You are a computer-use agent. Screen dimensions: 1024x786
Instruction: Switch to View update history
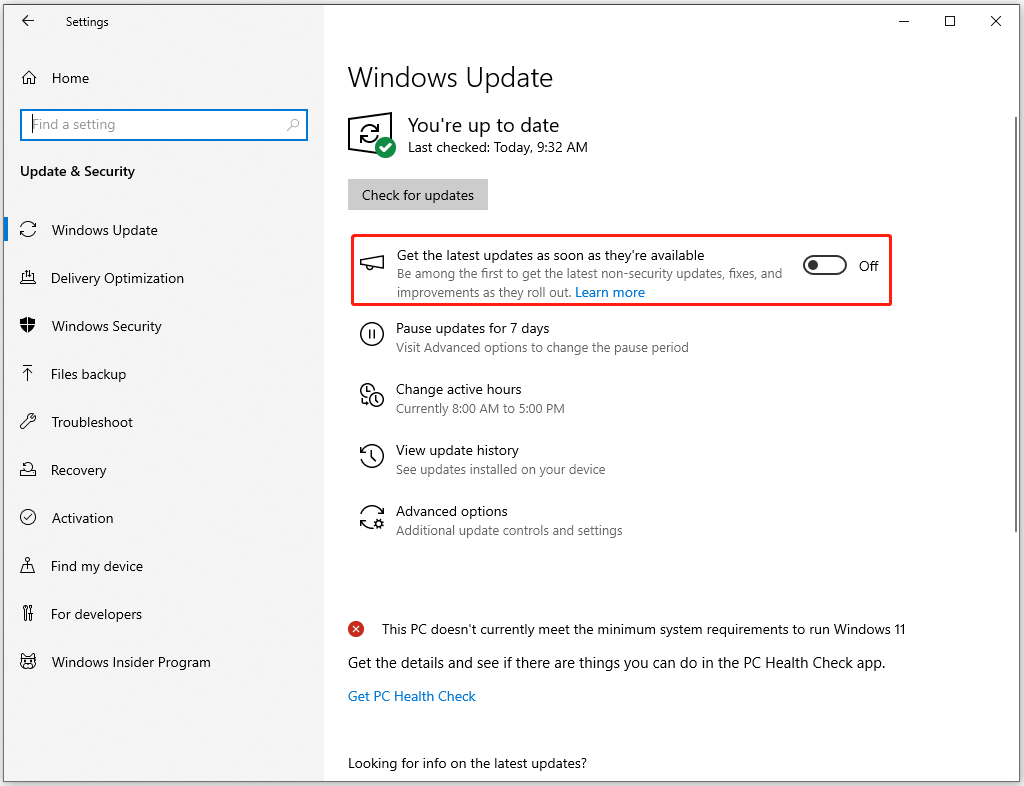coord(457,450)
